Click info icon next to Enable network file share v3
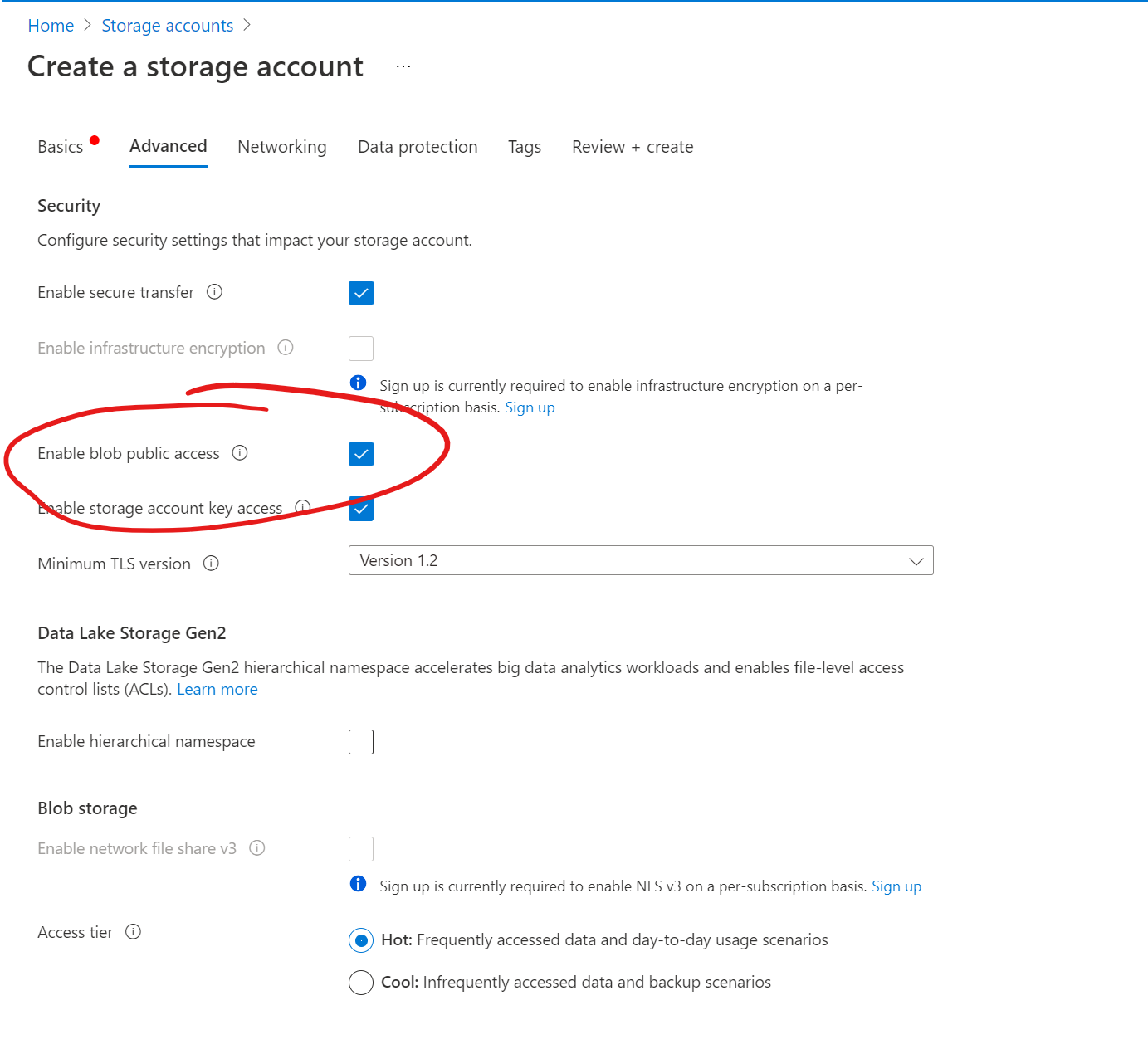1148x1059 pixels. point(257,848)
